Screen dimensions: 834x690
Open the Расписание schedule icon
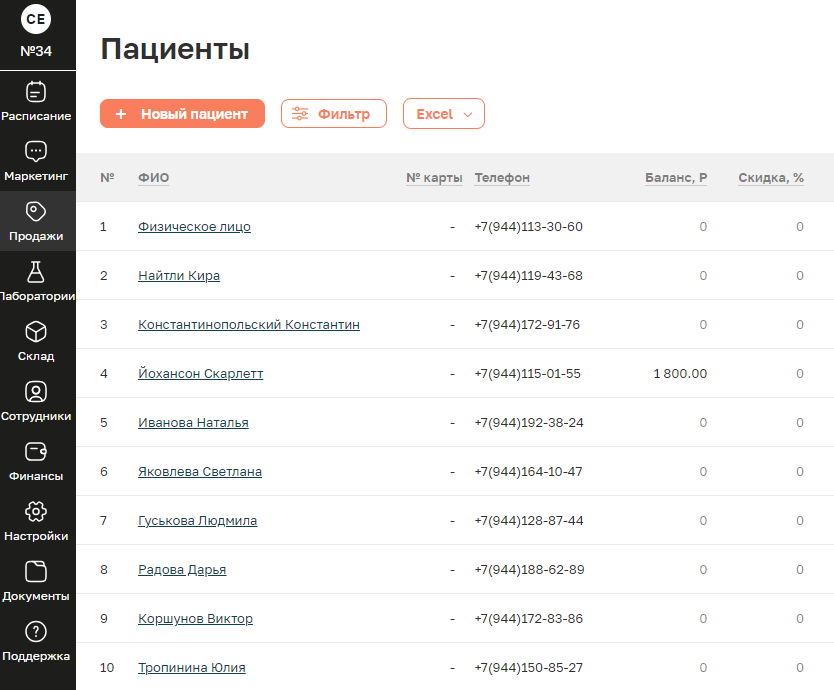36,91
